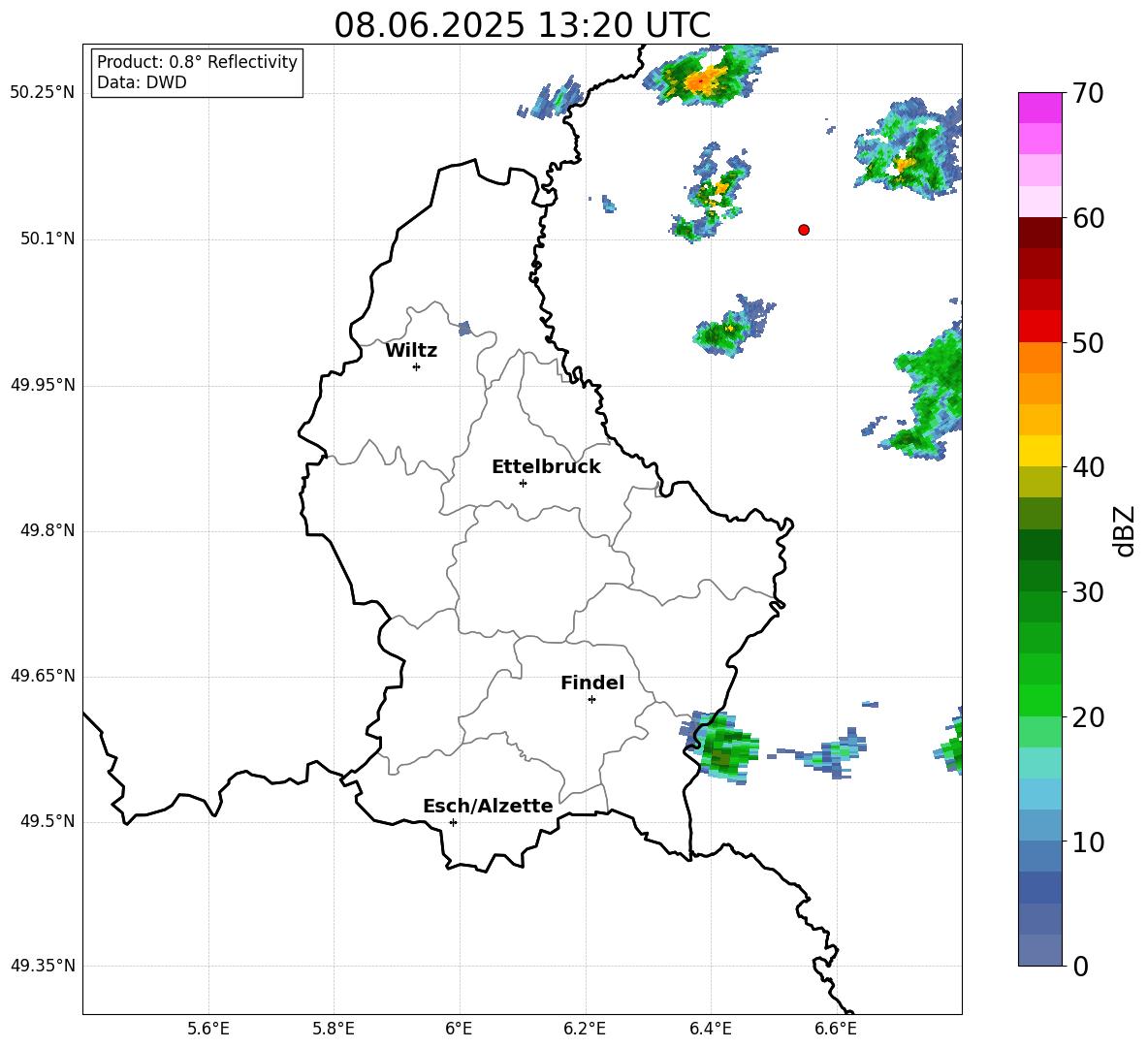Click the 6.4°E longitude label

click(x=710, y=1029)
